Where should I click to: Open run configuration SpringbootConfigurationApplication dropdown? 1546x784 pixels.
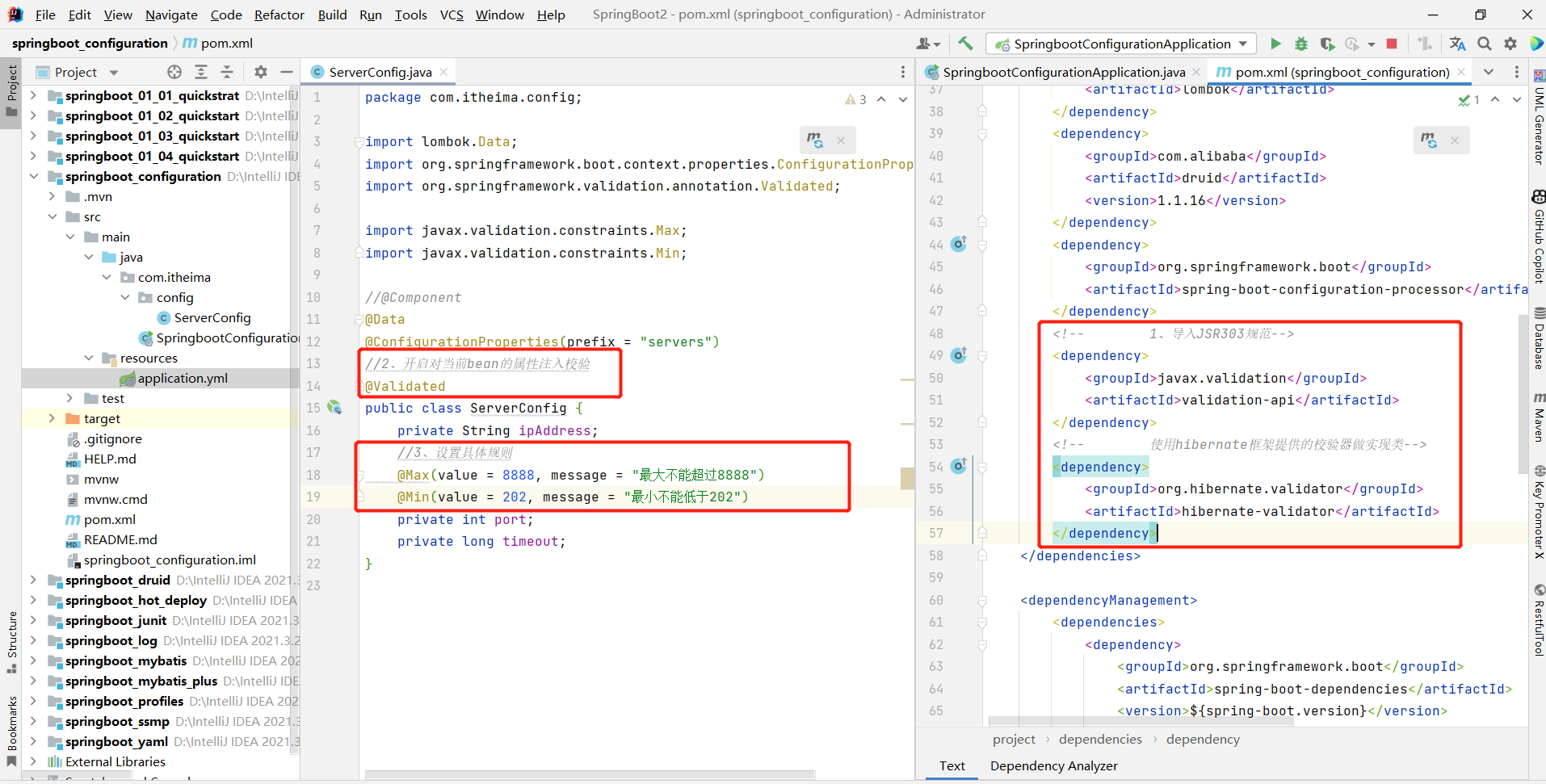coord(1123,44)
